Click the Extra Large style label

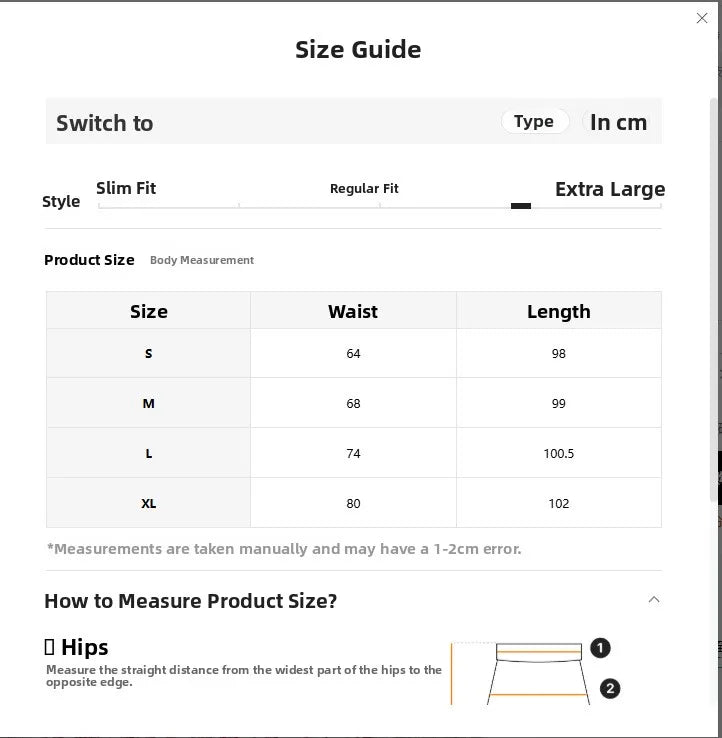point(610,189)
